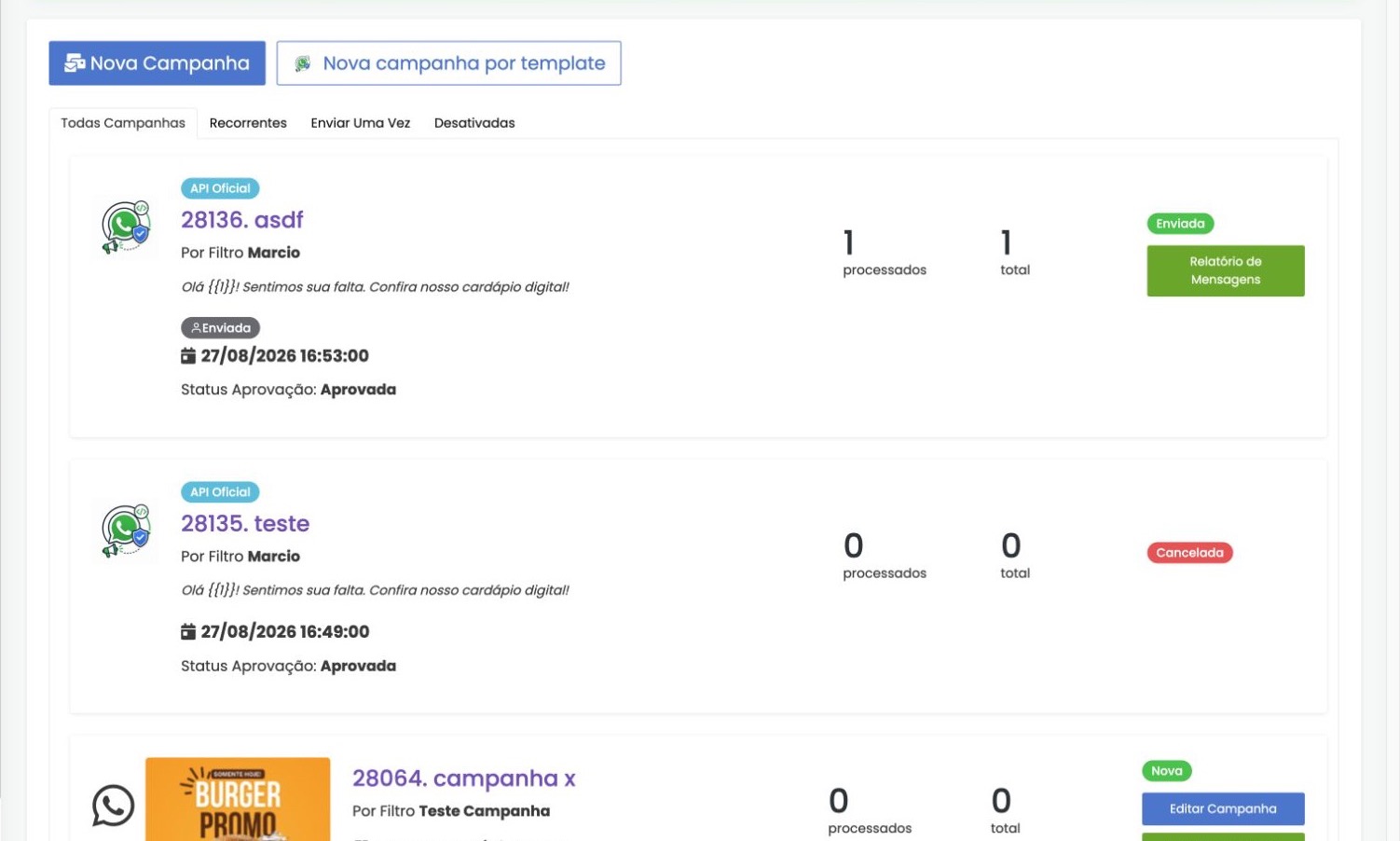Open campaign link 28136. asdf
Image resolution: width=1400 pixels, height=841 pixels.
pos(242,220)
